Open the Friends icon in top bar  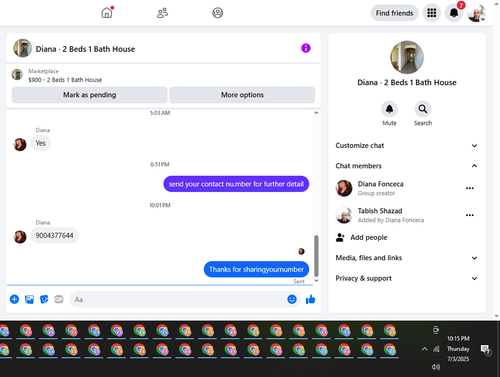tap(162, 13)
